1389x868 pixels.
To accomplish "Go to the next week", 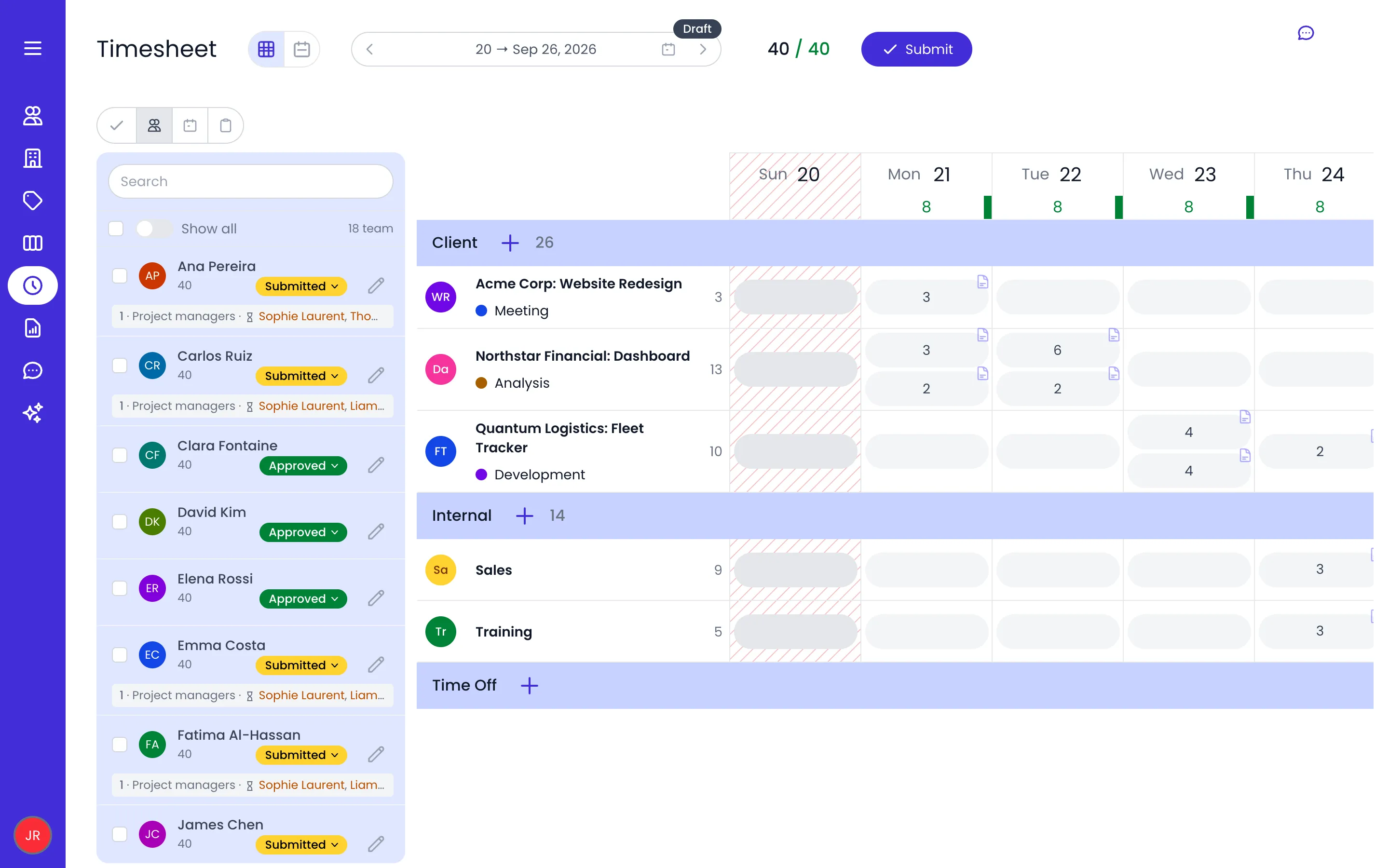I will (703, 49).
